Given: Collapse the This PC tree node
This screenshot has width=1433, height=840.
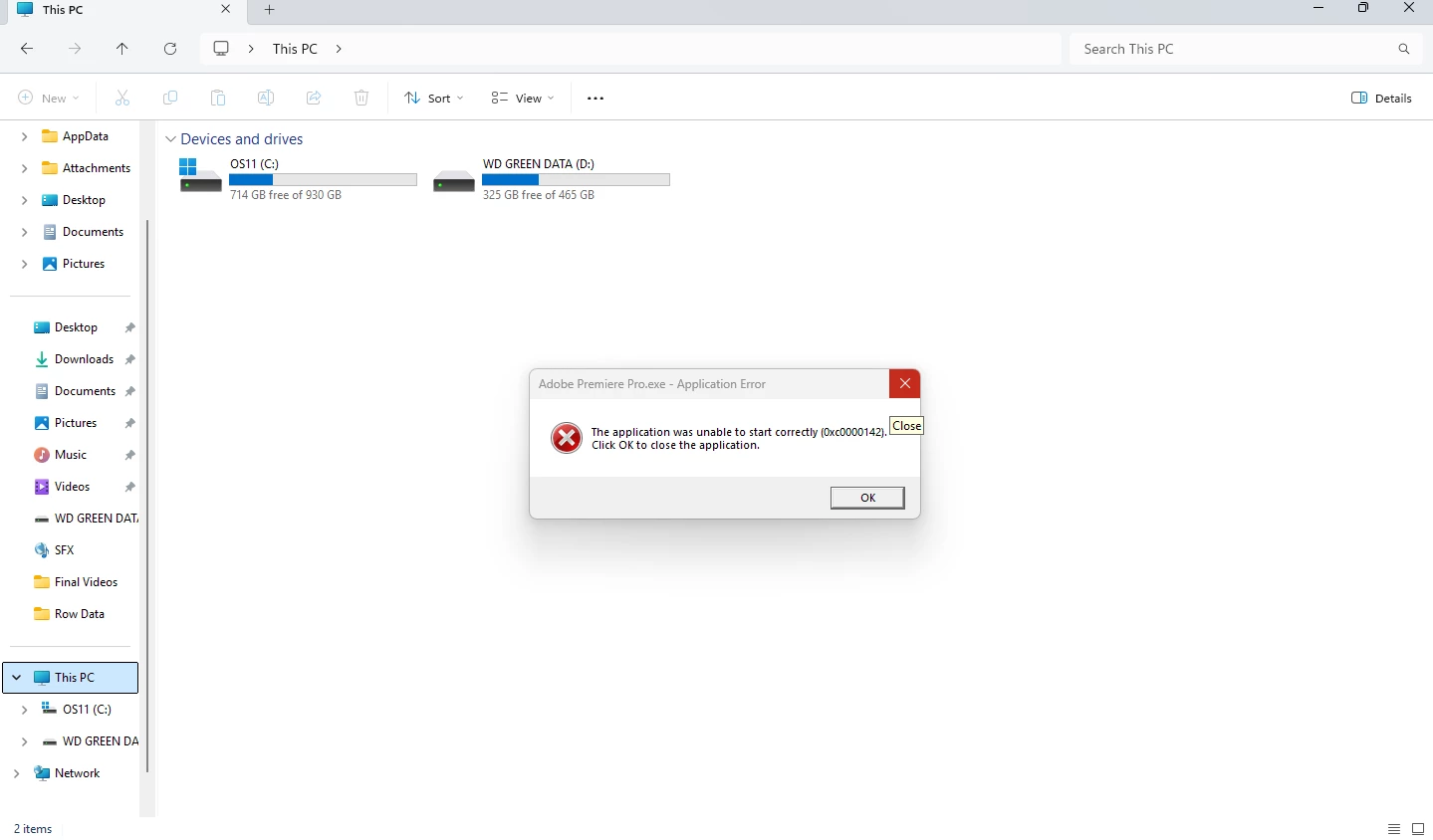Looking at the screenshot, I should click(x=16, y=678).
